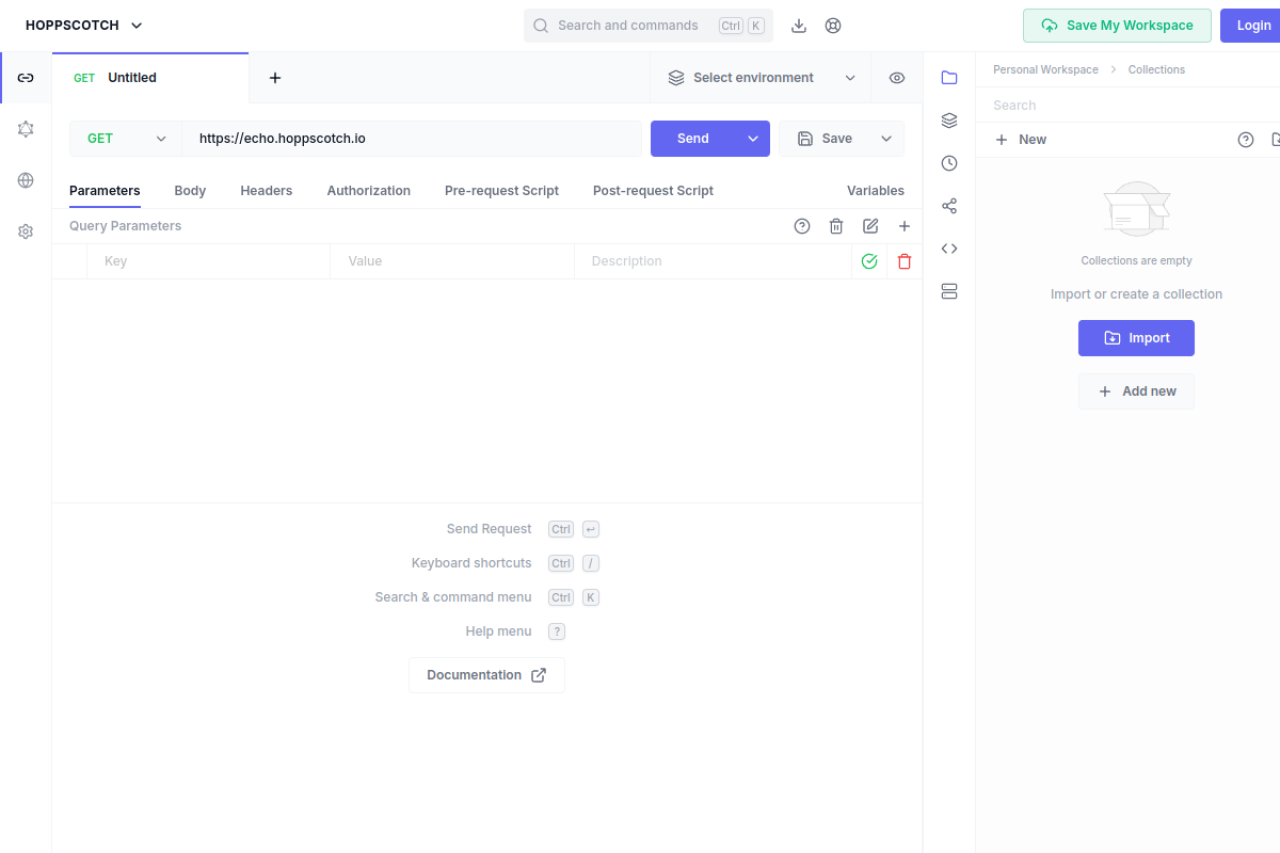Open the Select environment dropdown
This screenshot has height=853, width=1280.
pos(760,78)
